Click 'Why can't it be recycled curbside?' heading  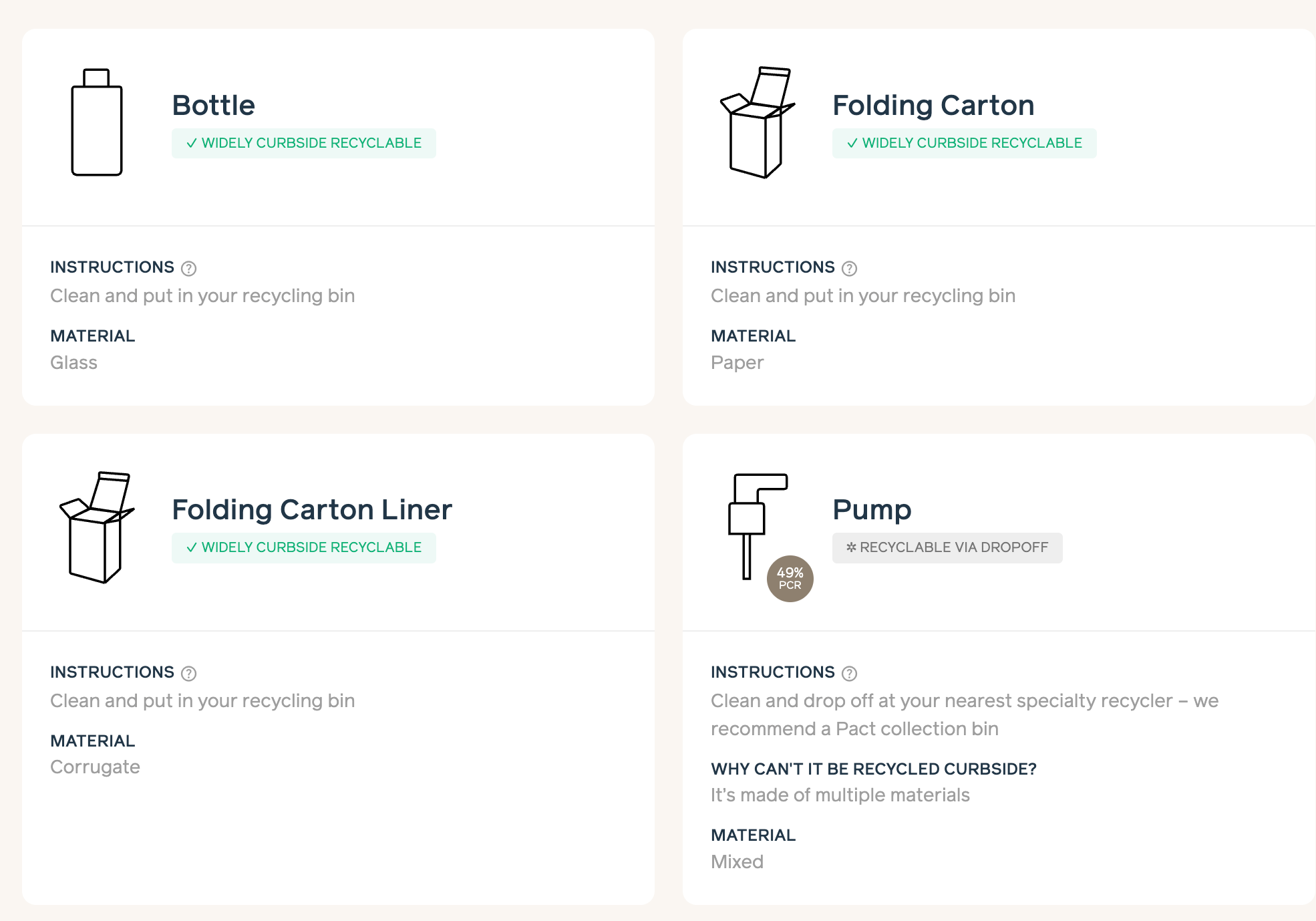click(874, 769)
